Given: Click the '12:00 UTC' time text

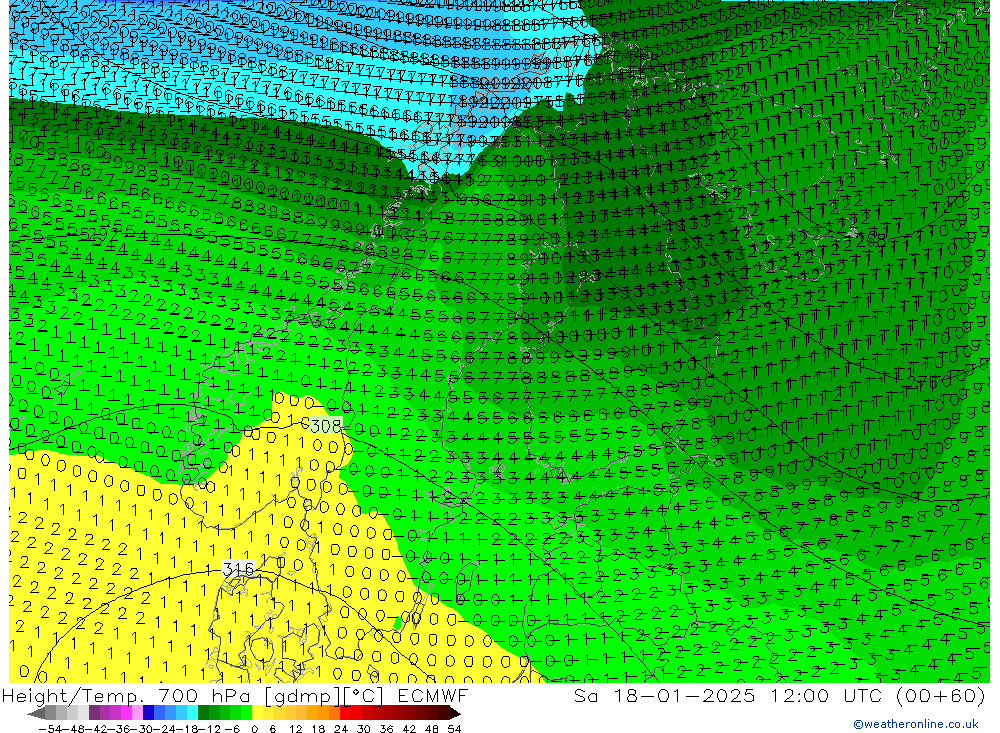Looking at the screenshot, I should pyautogui.click(x=826, y=696).
